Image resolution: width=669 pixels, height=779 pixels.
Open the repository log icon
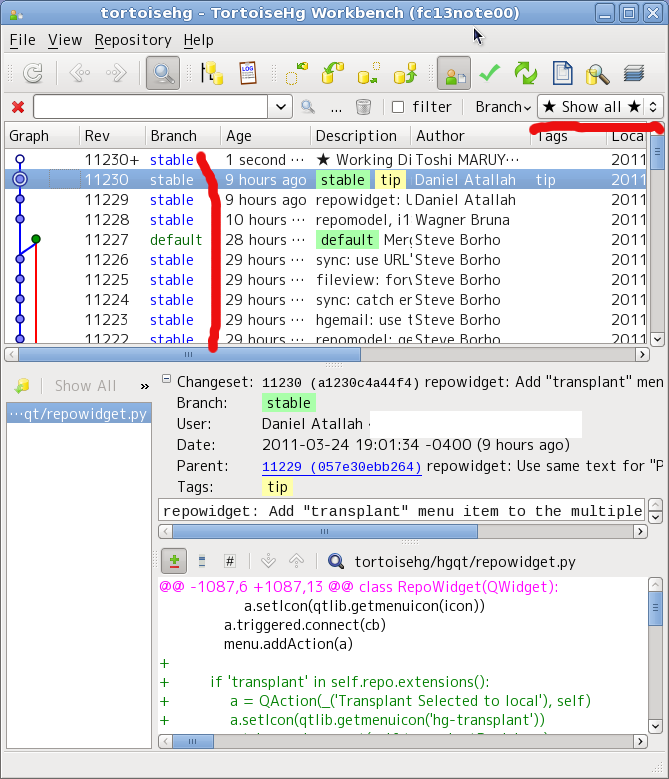click(x=247, y=73)
